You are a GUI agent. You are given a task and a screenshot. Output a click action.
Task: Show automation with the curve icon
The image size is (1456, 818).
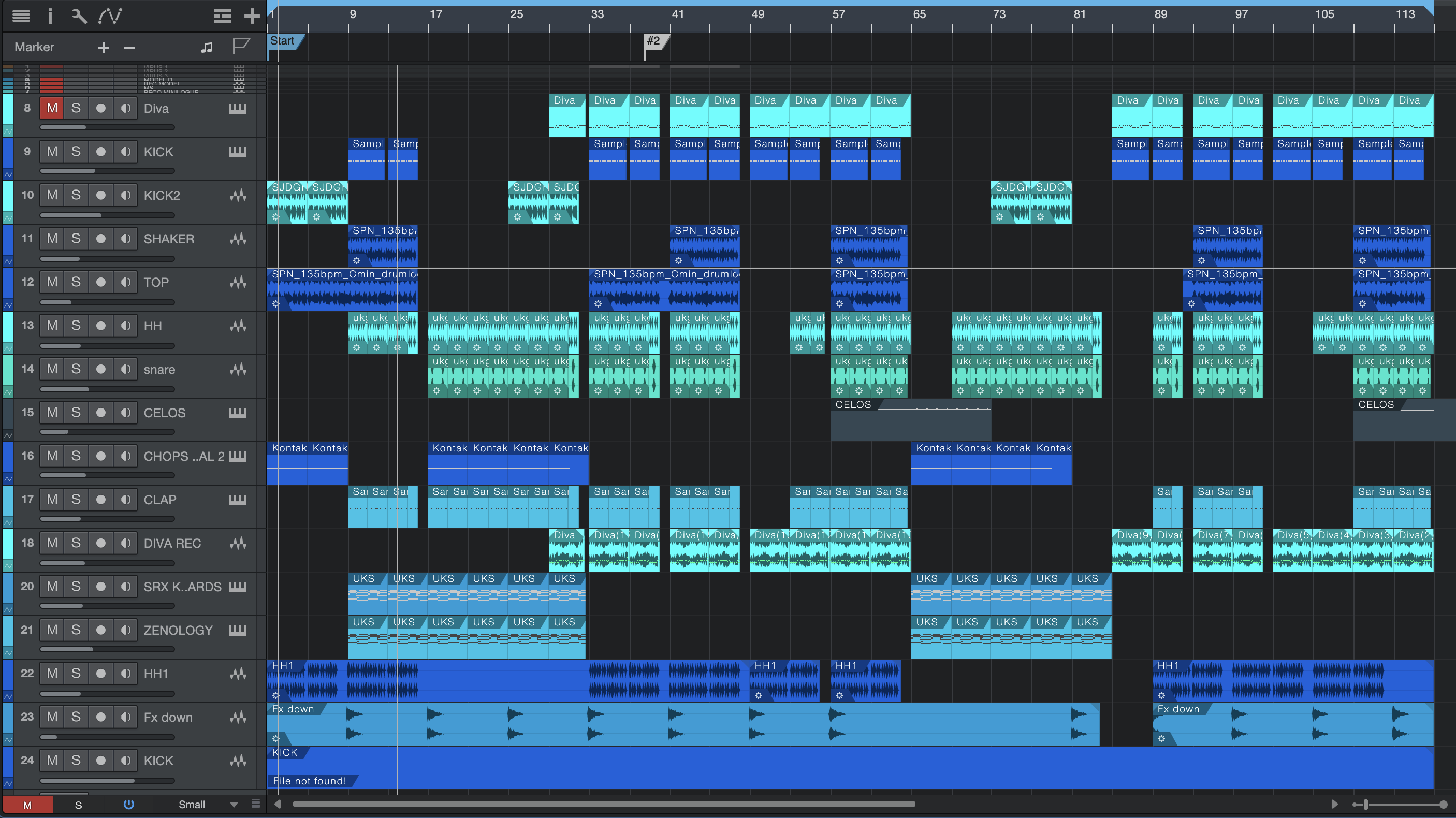tap(110, 16)
